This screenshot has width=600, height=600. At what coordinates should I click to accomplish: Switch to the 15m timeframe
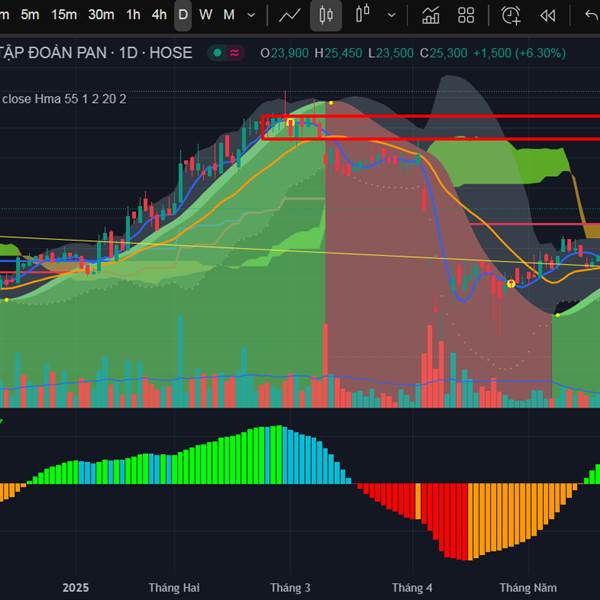pos(64,15)
